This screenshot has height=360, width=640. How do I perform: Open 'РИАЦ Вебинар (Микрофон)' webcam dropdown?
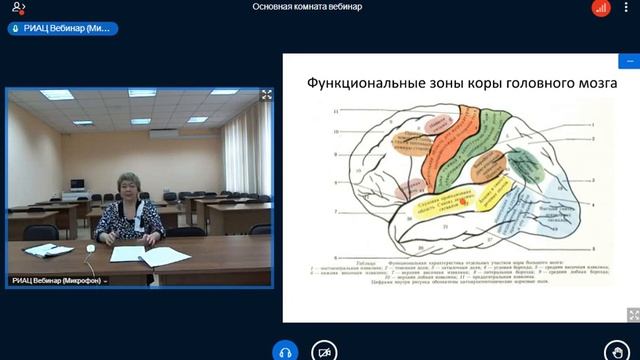pyautogui.click(x=59, y=281)
